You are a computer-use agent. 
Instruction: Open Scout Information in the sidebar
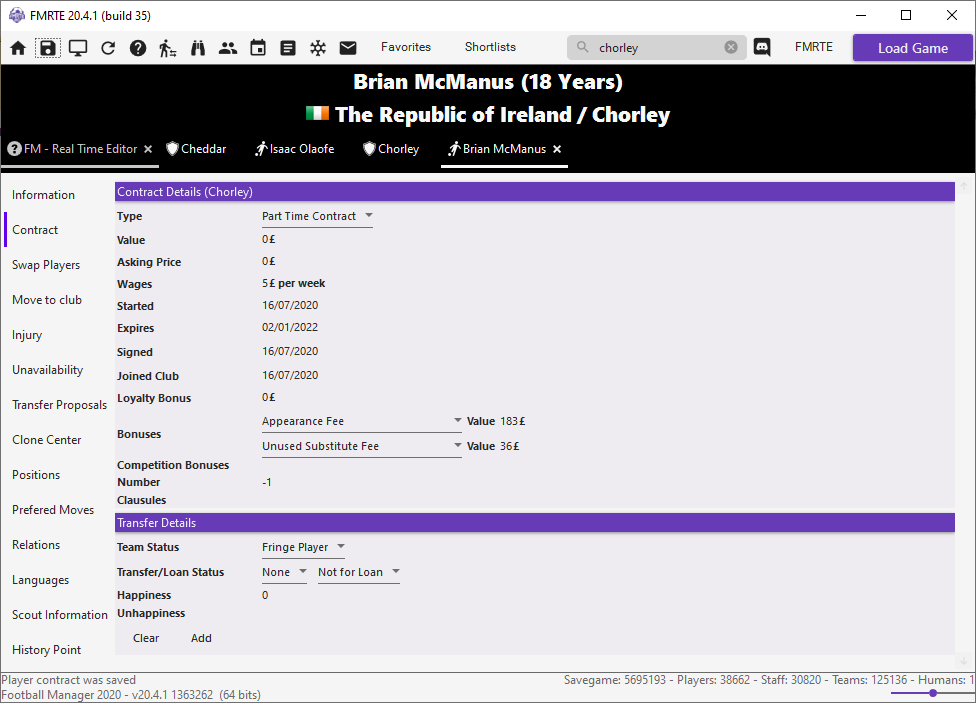pyautogui.click(x=60, y=615)
